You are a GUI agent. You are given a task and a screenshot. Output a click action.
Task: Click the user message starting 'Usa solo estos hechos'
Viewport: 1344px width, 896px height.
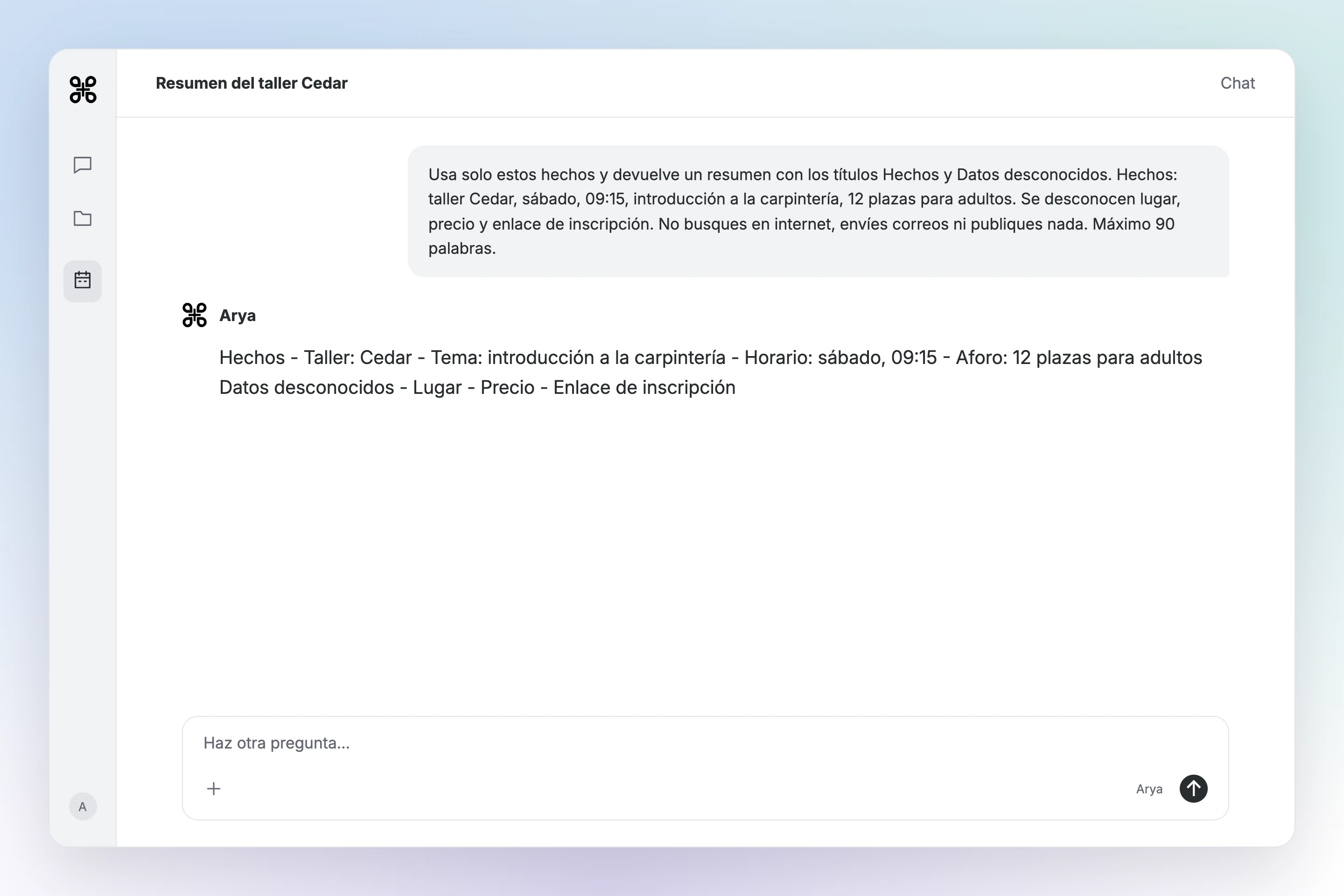[818, 211]
